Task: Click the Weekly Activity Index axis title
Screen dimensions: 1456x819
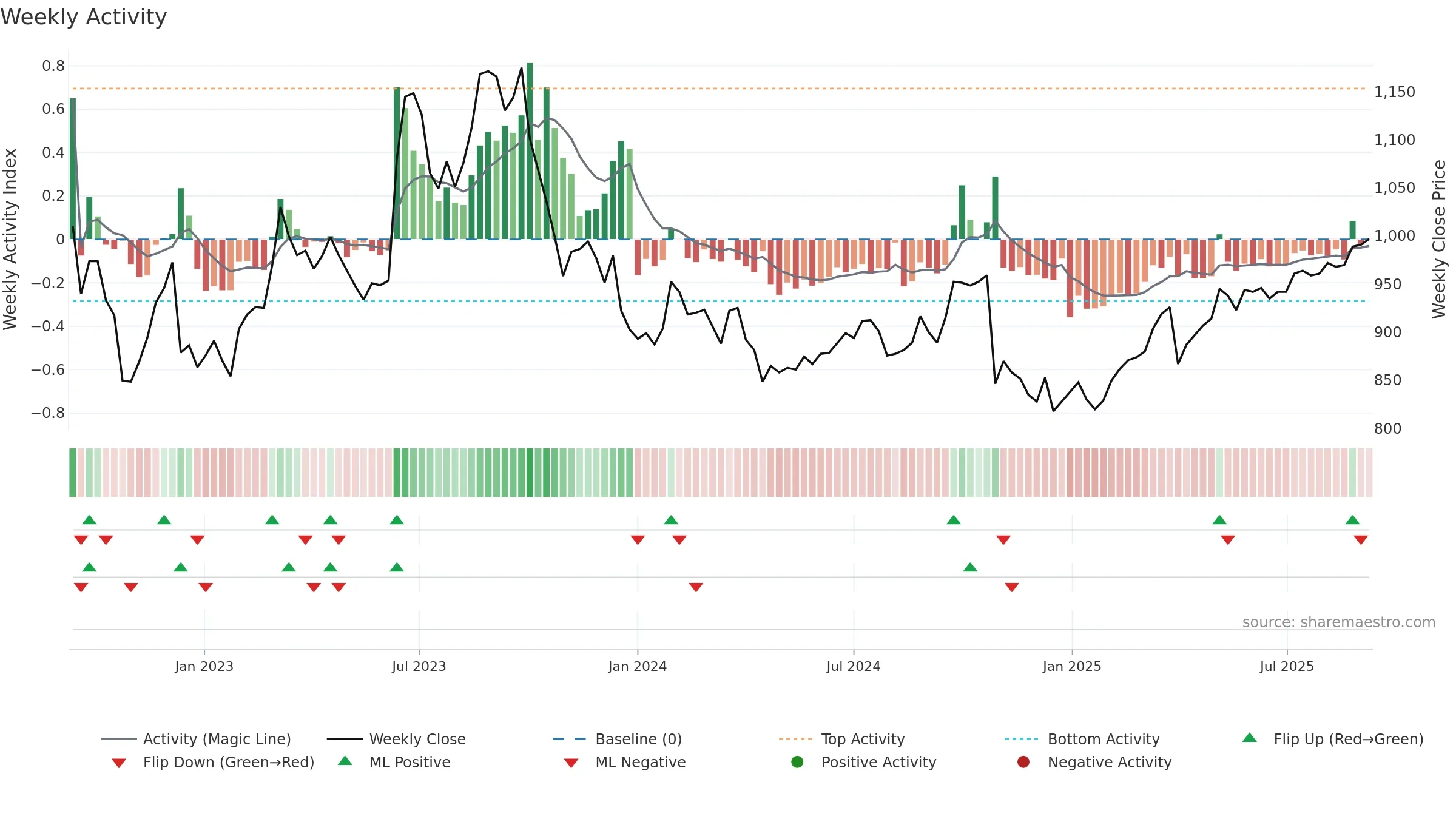Action: click(x=10, y=239)
